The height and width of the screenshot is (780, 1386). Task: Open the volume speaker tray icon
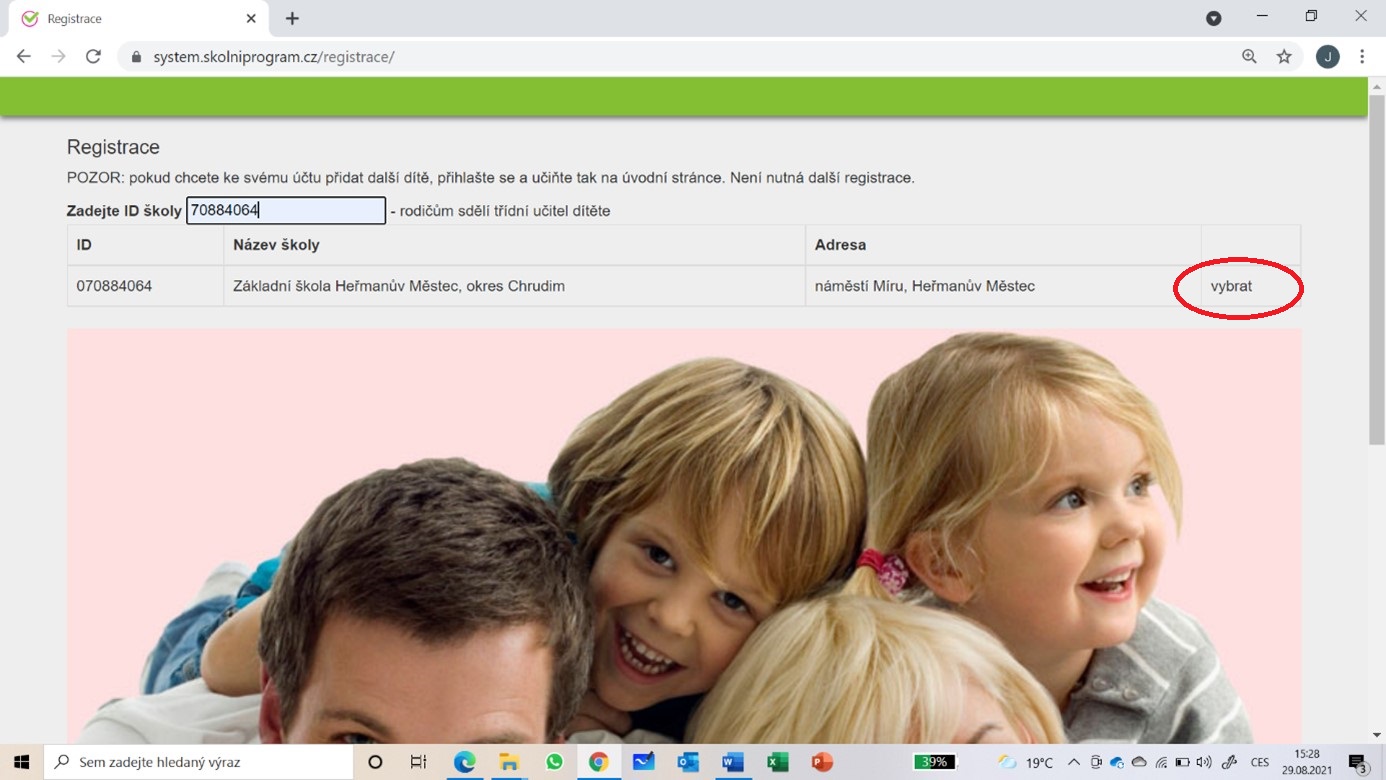coord(1203,762)
